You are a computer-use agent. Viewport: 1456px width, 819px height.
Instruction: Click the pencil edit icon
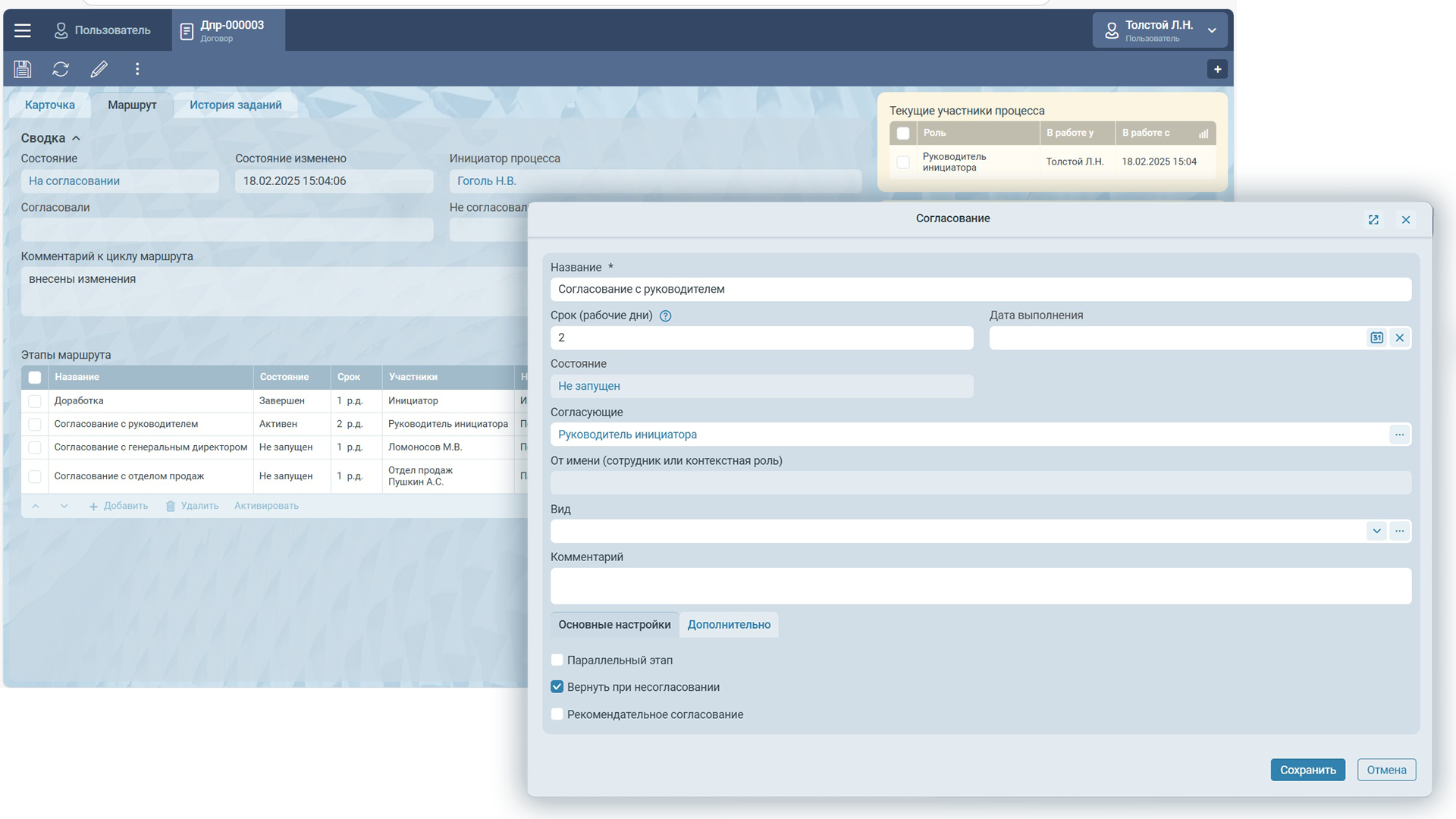click(x=99, y=69)
